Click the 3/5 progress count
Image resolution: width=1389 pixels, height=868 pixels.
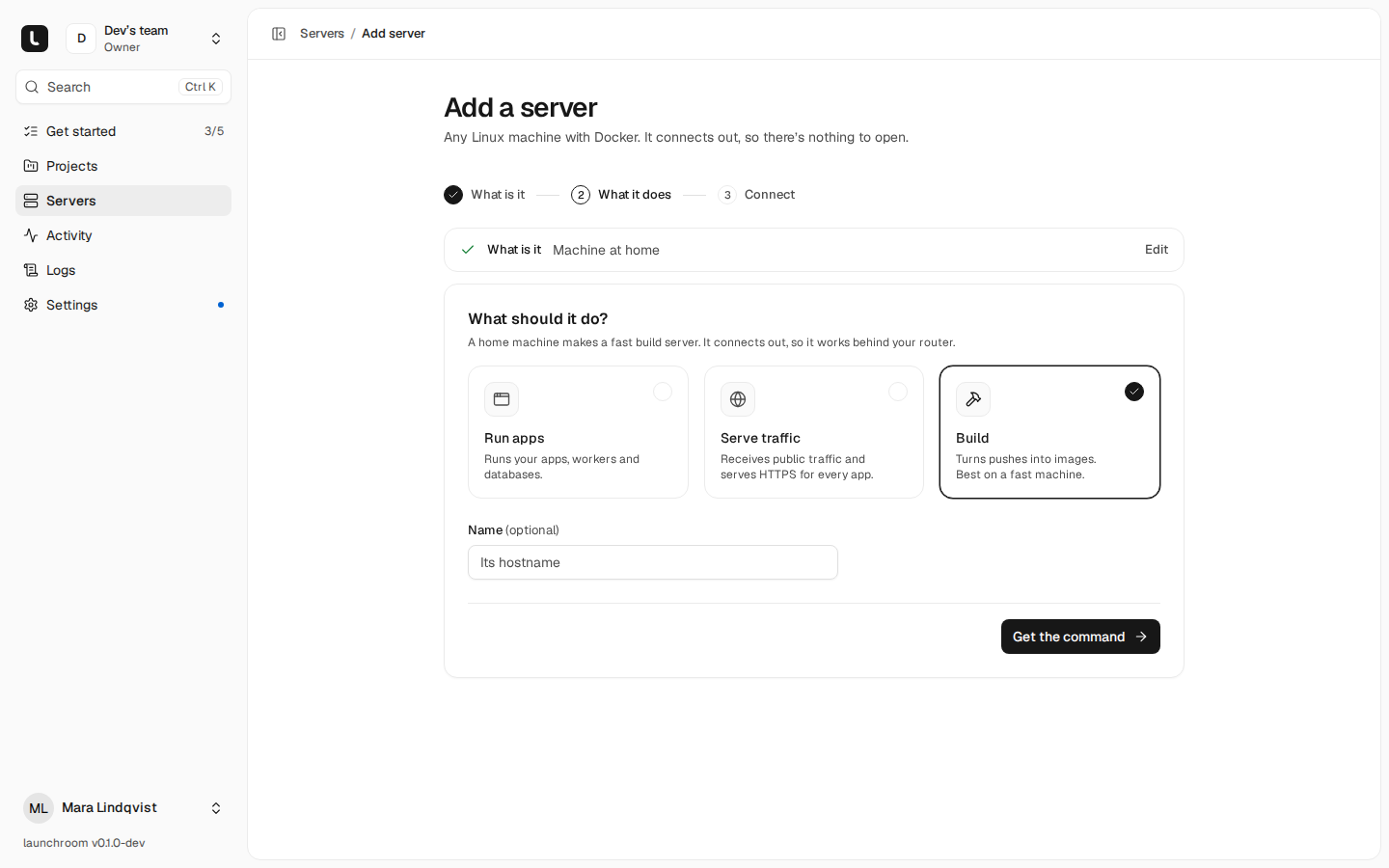(x=214, y=131)
